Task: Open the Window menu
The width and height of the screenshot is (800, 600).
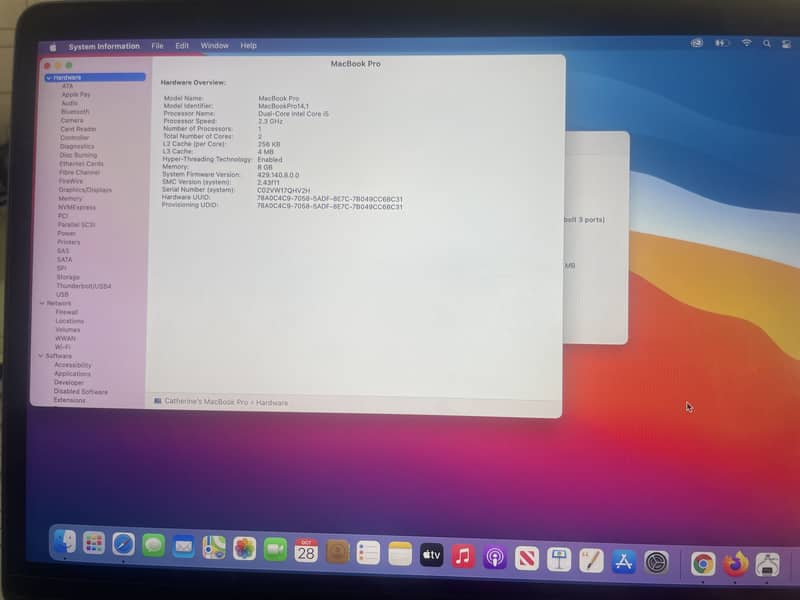Action: [x=214, y=45]
